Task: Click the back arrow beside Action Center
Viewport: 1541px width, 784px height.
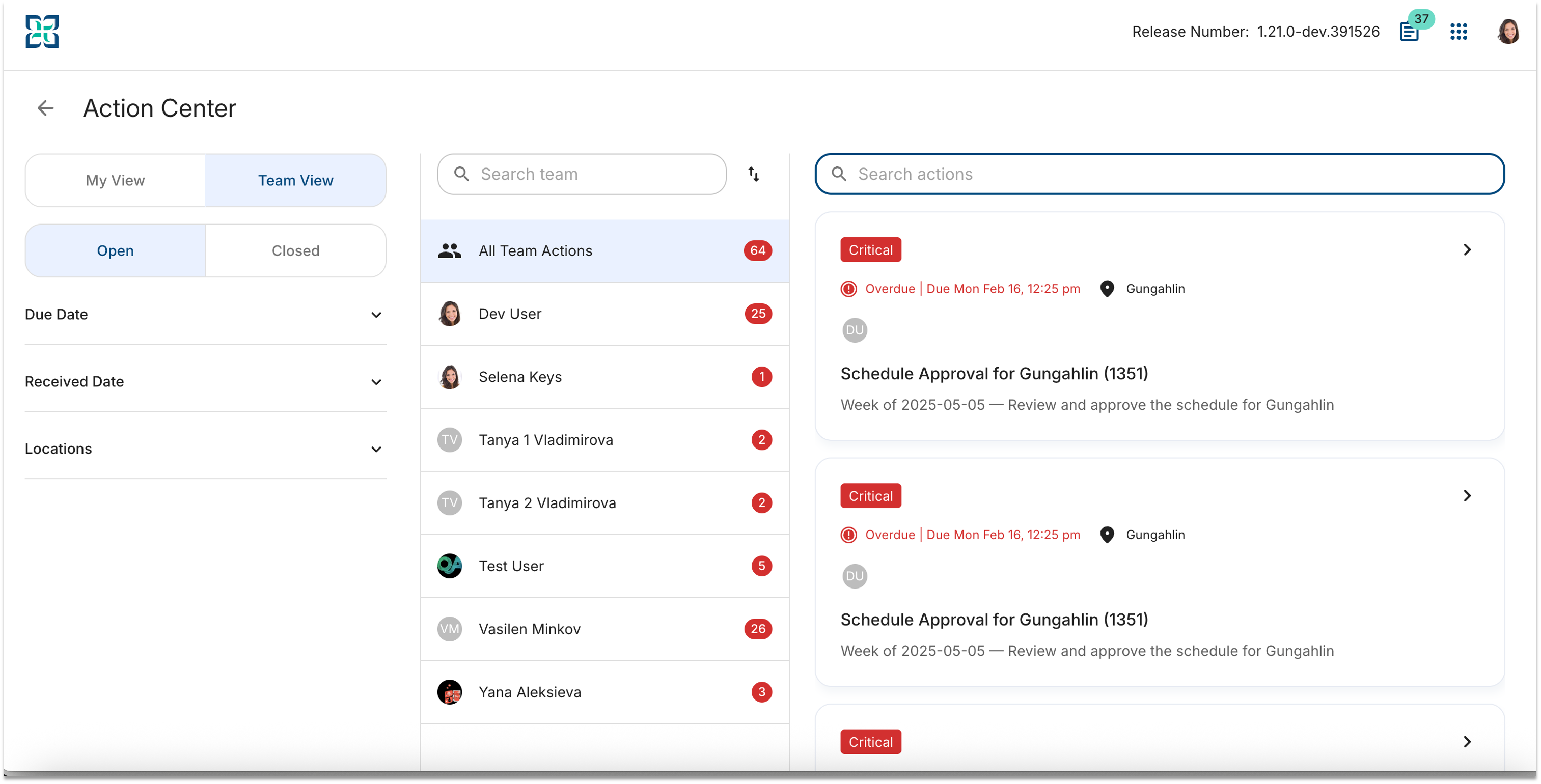Action: (45, 108)
